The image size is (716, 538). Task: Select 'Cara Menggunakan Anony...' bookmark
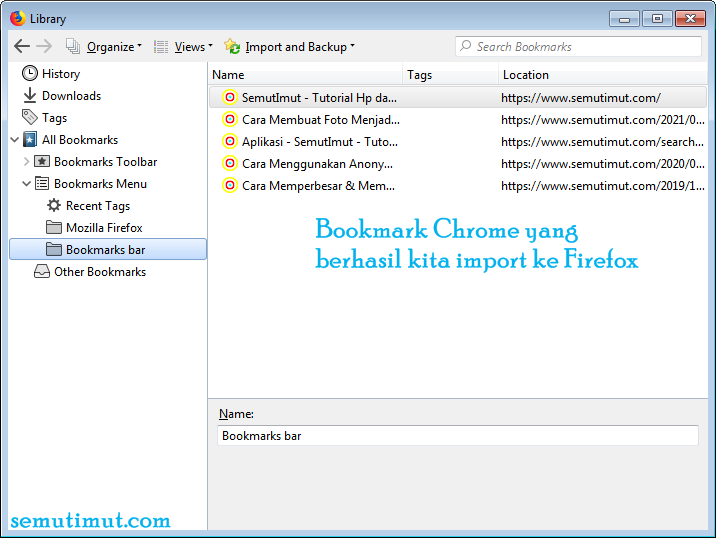[317, 164]
